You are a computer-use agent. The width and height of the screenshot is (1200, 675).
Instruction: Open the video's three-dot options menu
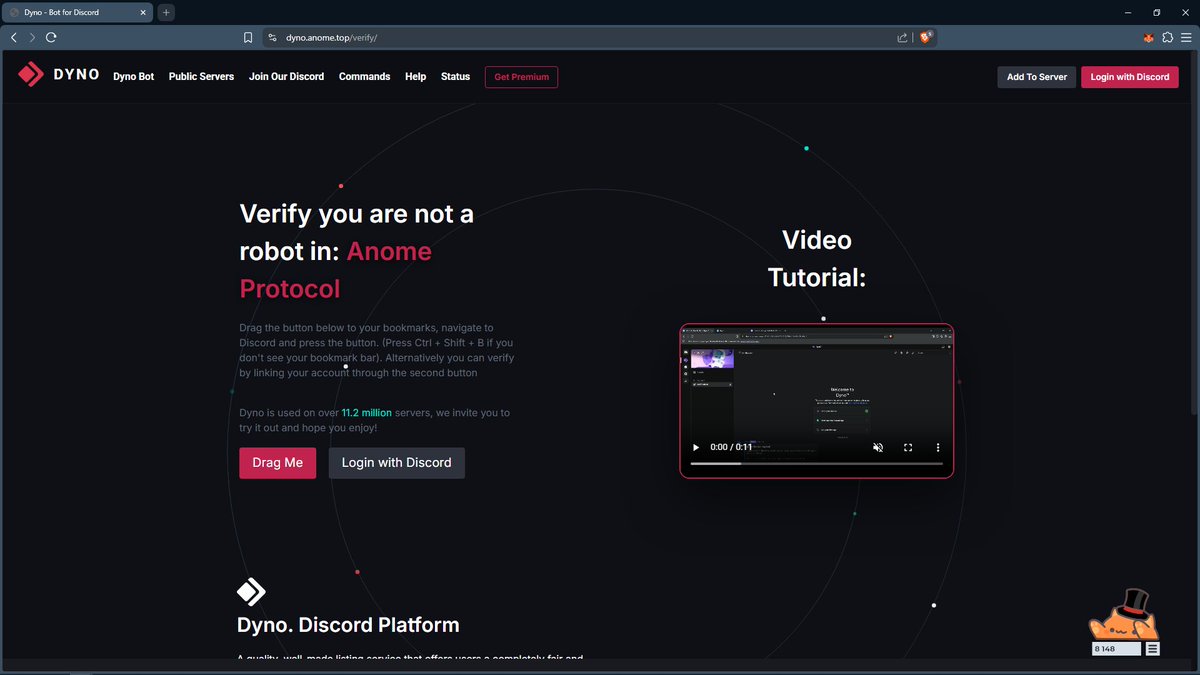coord(938,447)
